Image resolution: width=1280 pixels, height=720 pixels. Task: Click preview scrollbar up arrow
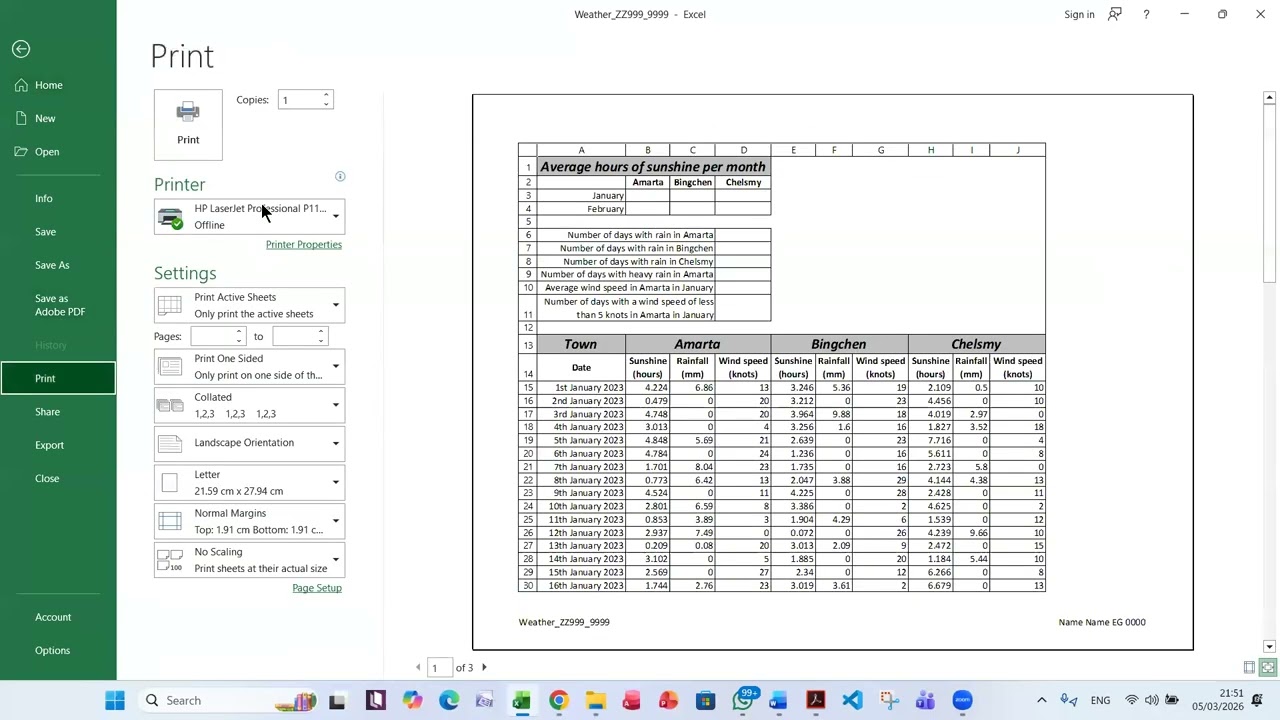[1269, 98]
